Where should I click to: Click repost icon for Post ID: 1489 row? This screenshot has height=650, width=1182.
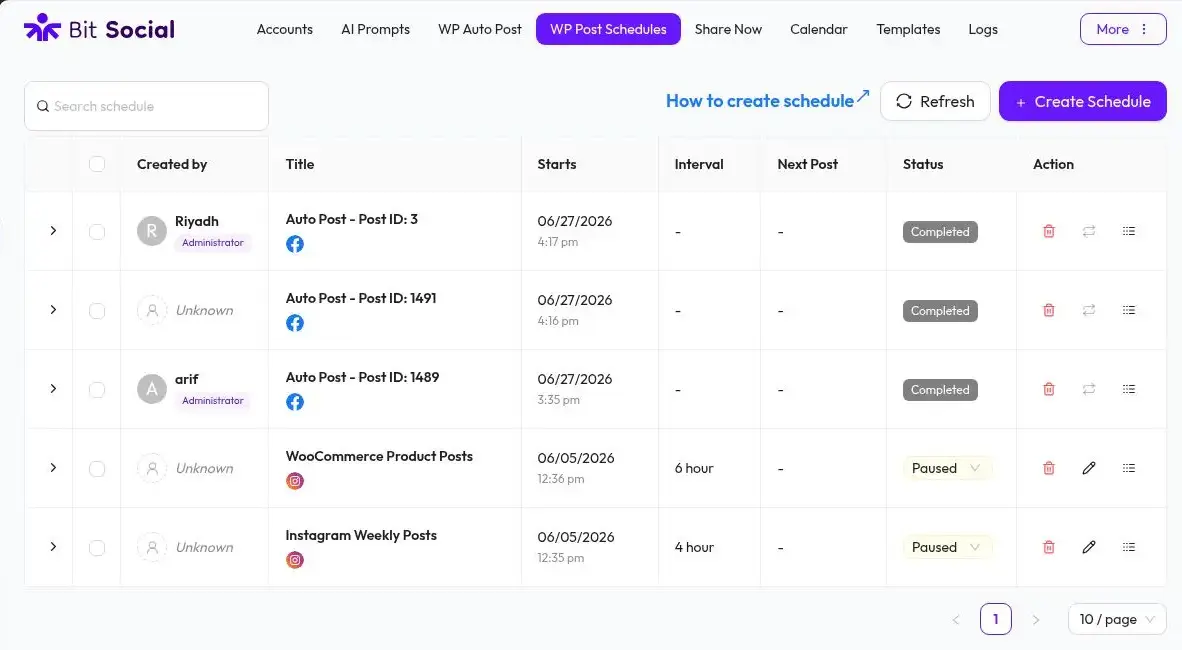(x=1089, y=389)
